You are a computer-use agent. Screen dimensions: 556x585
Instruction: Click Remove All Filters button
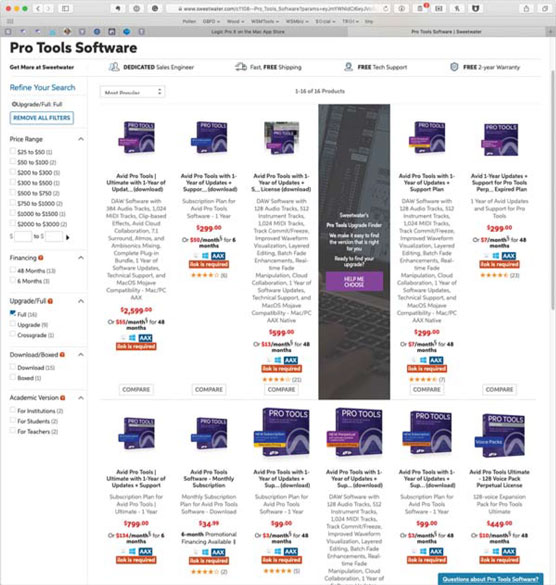point(42,118)
